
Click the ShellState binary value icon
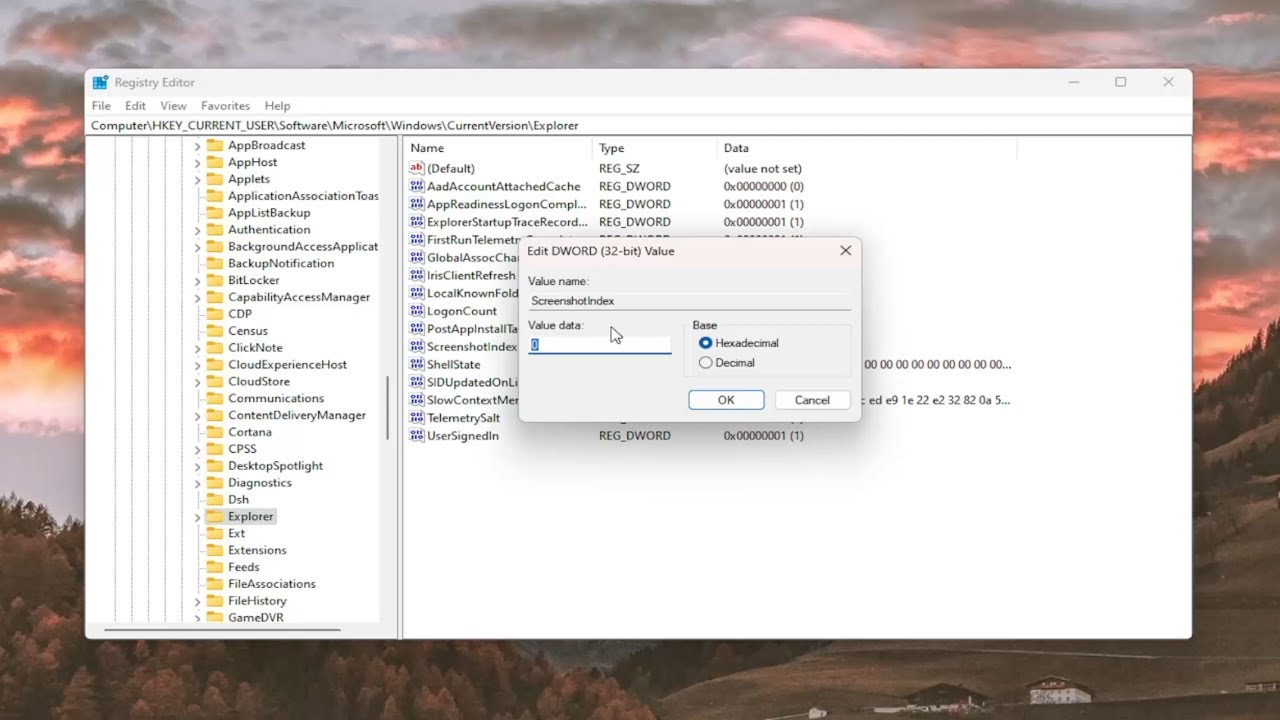tap(417, 364)
